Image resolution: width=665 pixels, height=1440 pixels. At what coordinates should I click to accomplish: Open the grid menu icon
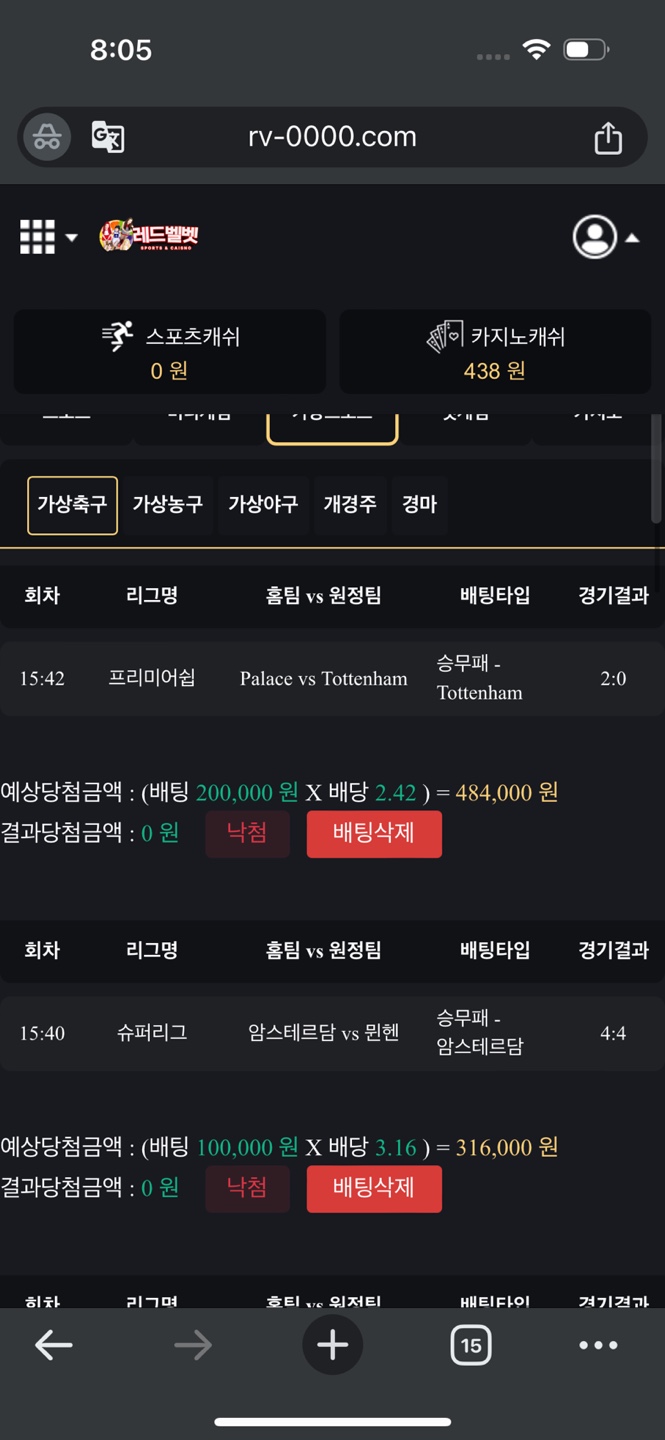click(x=37, y=237)
